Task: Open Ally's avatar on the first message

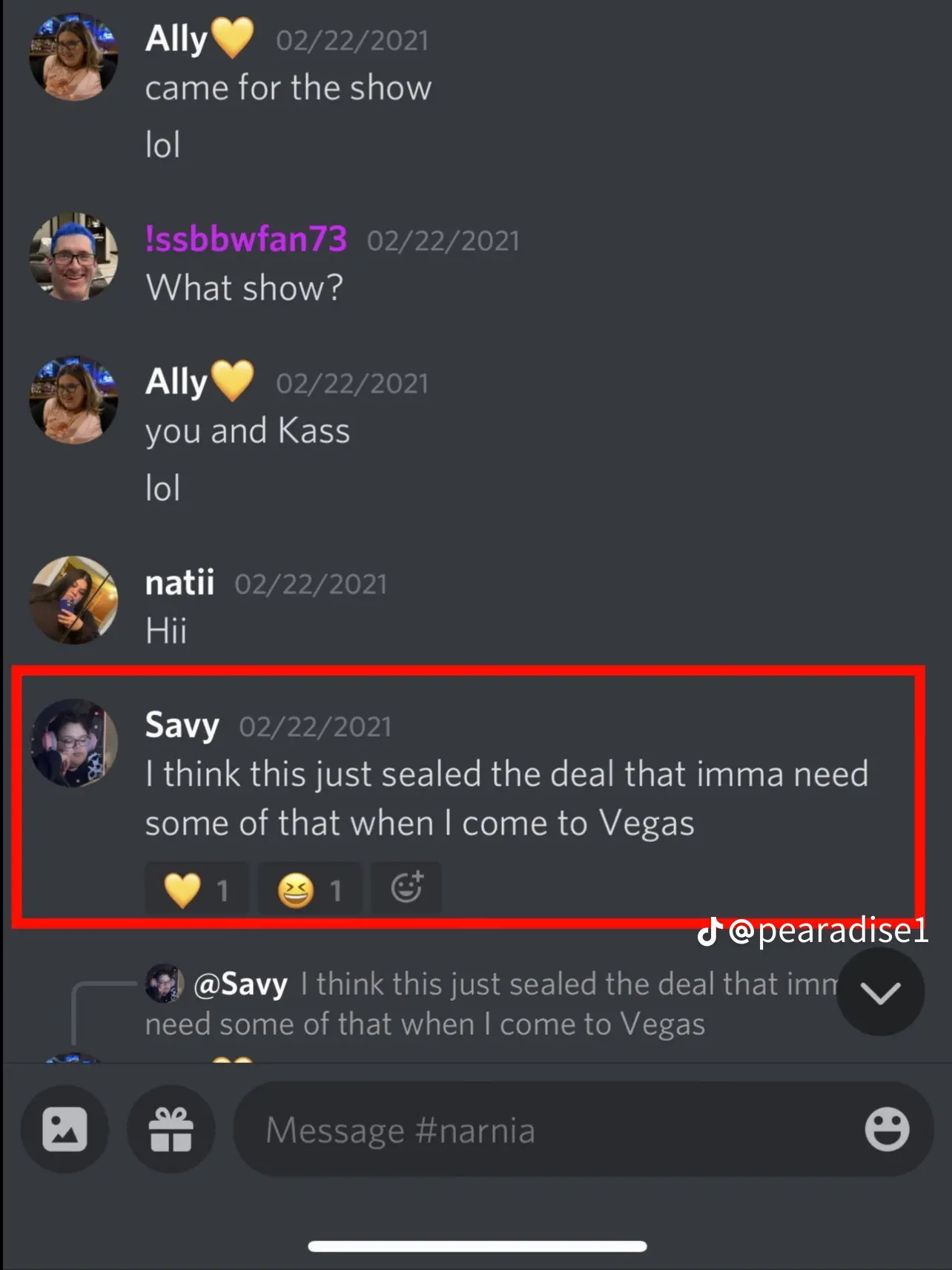Action: click(73, 56)
